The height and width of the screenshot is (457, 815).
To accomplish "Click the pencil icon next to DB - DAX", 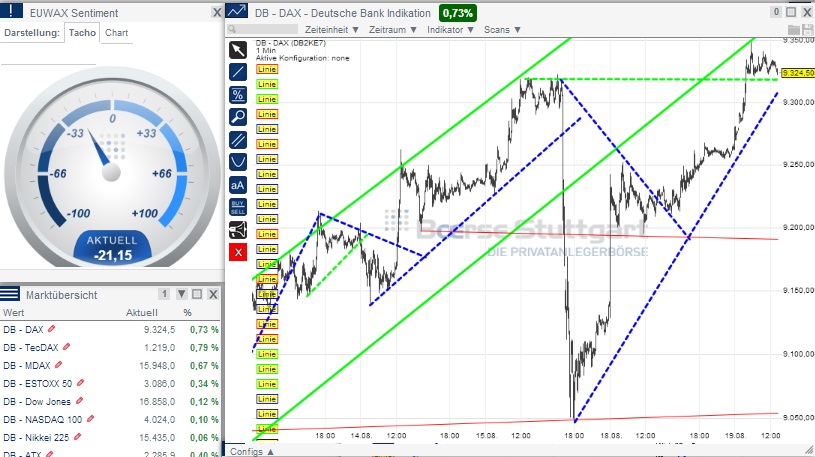I will (x=51, y=329).
